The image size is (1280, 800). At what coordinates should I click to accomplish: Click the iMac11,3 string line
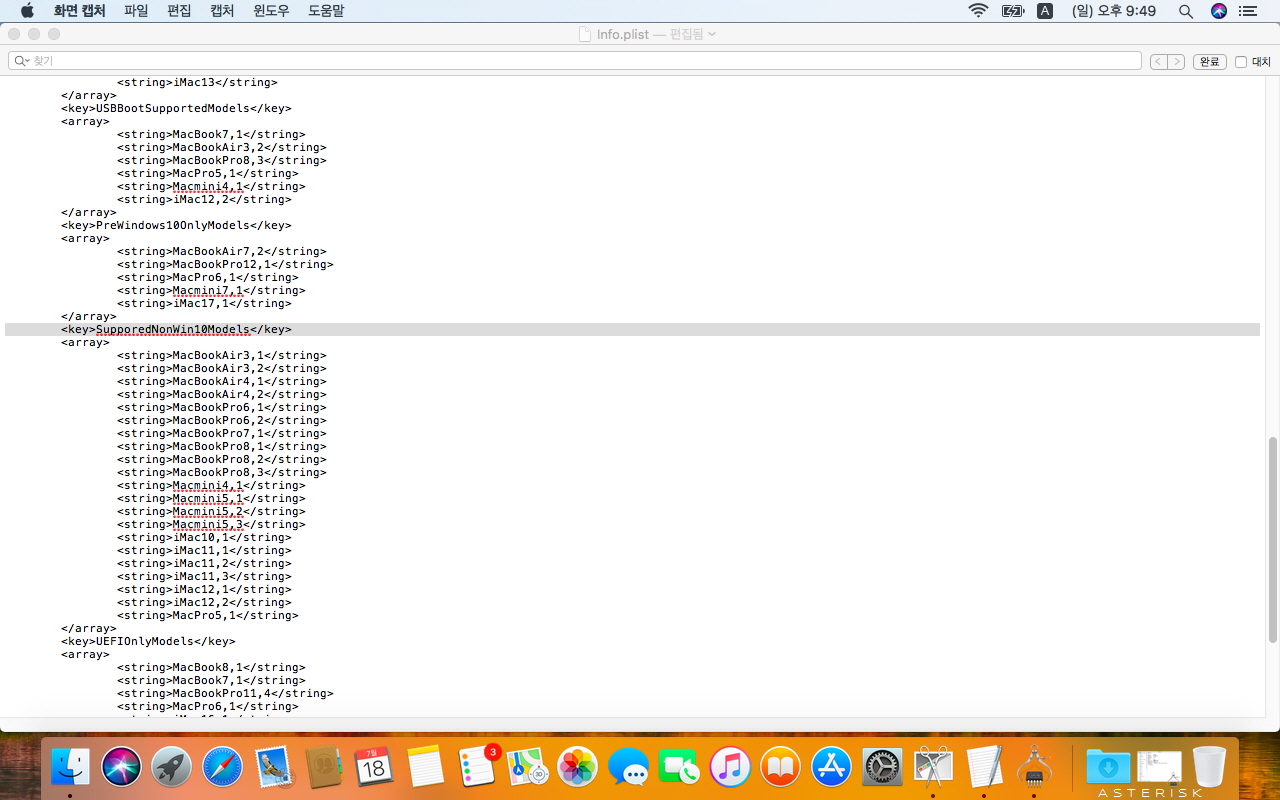pyautogui.click(x=204, y=576)
